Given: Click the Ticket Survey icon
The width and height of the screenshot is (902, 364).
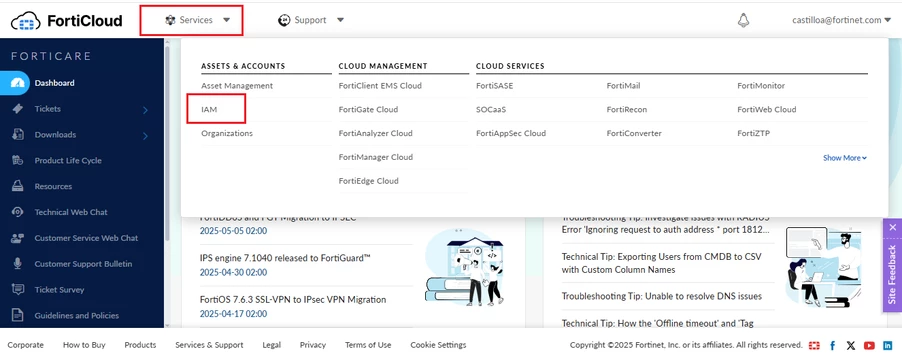Looking at the screenshot, I should [18, 290].
